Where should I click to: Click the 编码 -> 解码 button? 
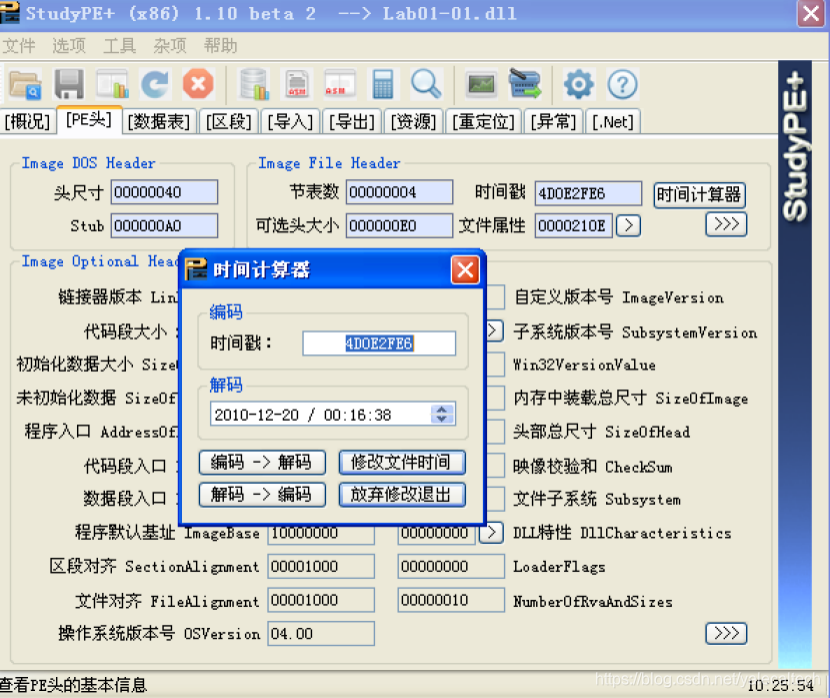point(262,463)
